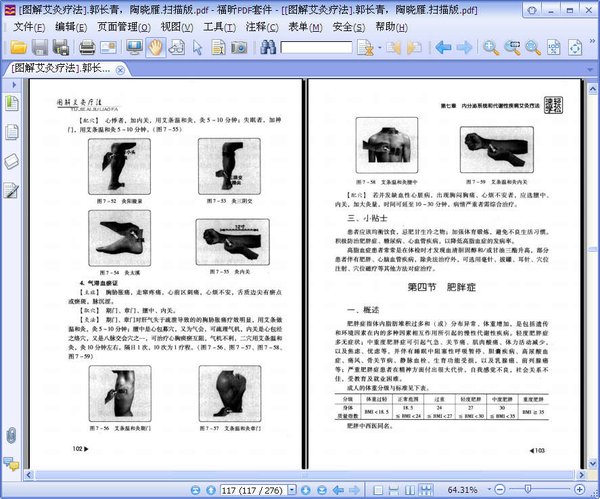This screenshot has width=600, height=499.
Task: Select the Hand tool
Action: [155, 47]
